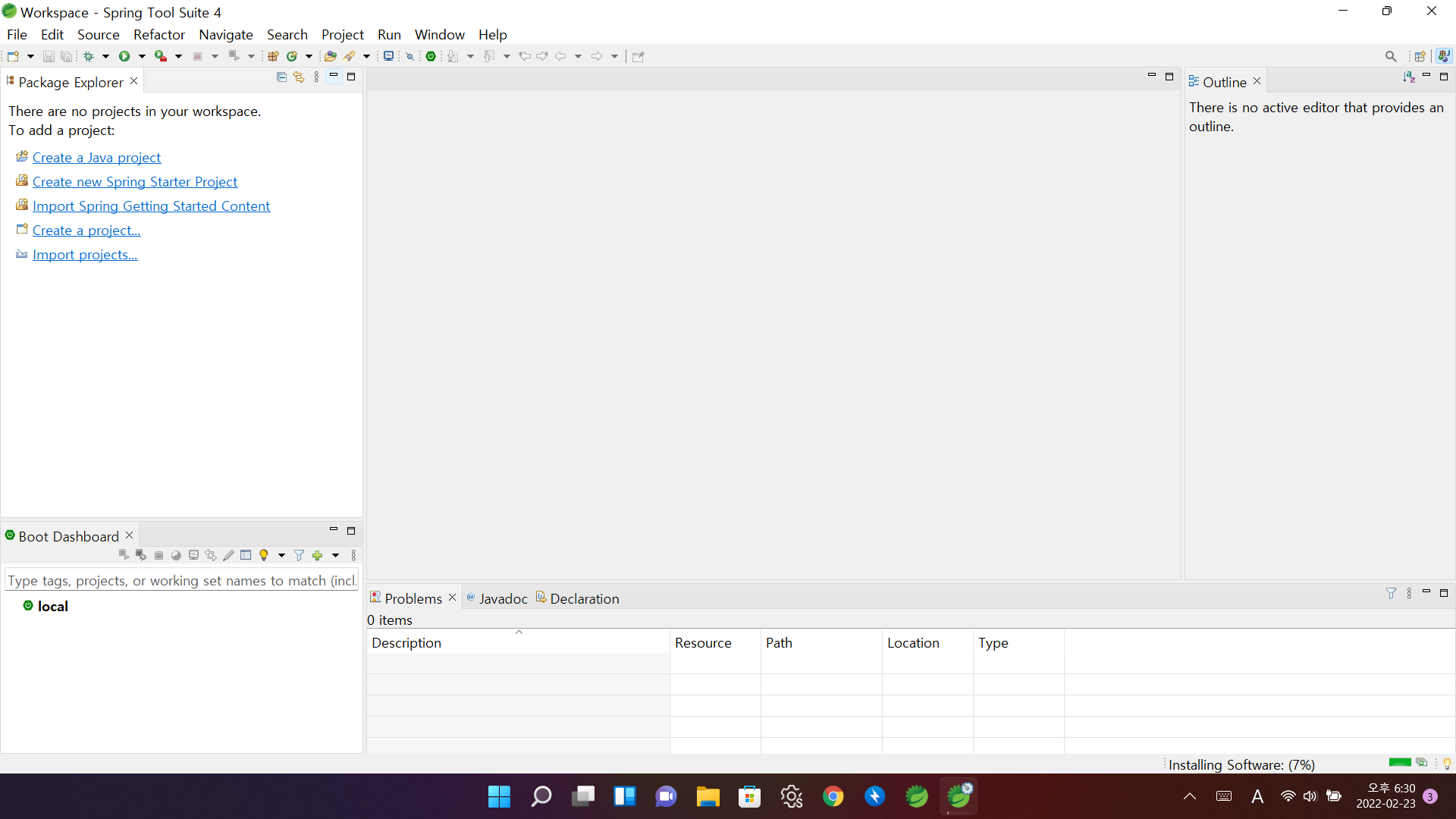Image resolution: width=1456 pixels, height=819 pixels.
Task: Click the Open Type icon
Action: (330, 56)
